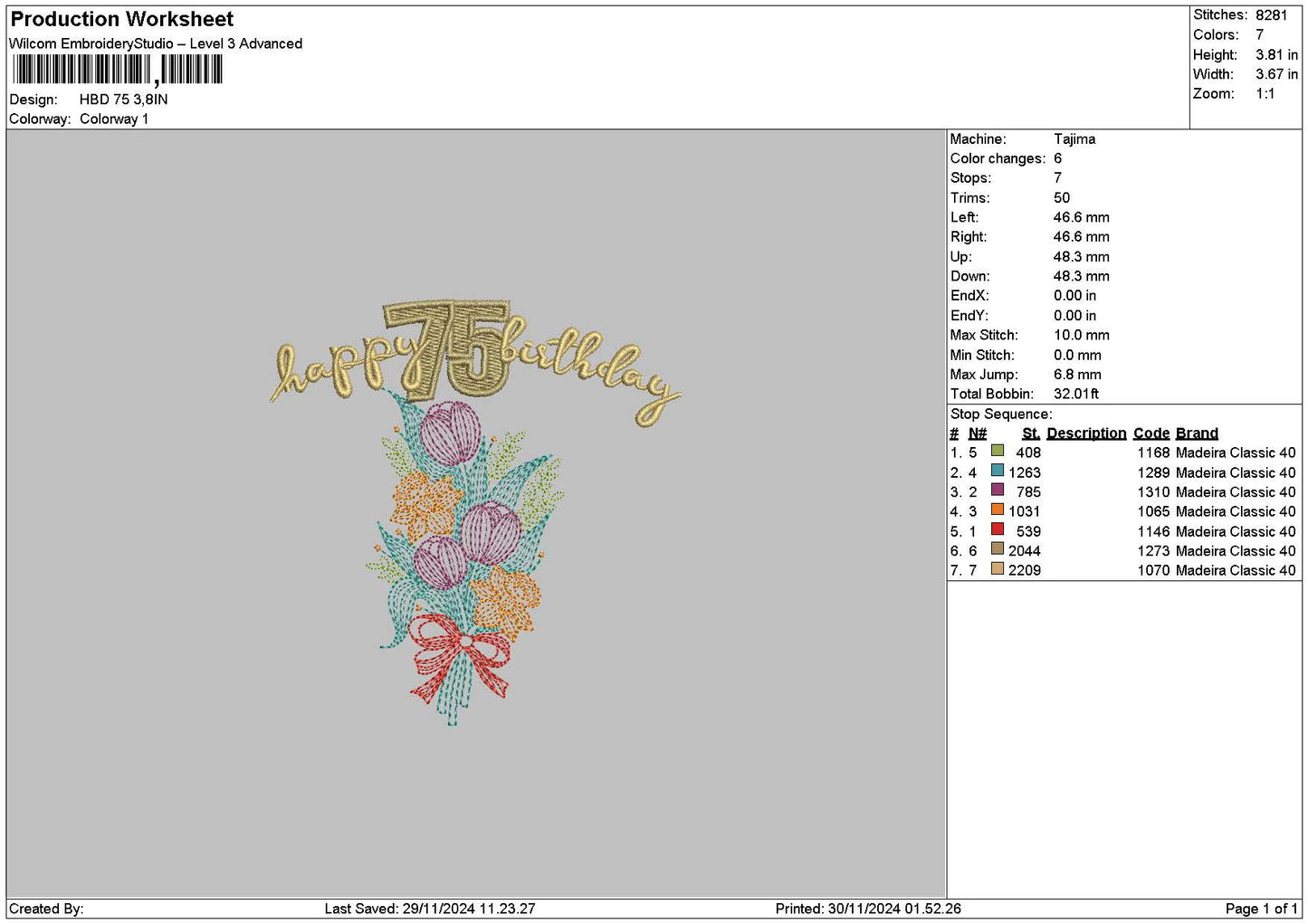Image resolution: width=1308 pixels, height=924 pixels.
Task: Click stitch count 1031 in row 4
Action: coord(1025,511)
